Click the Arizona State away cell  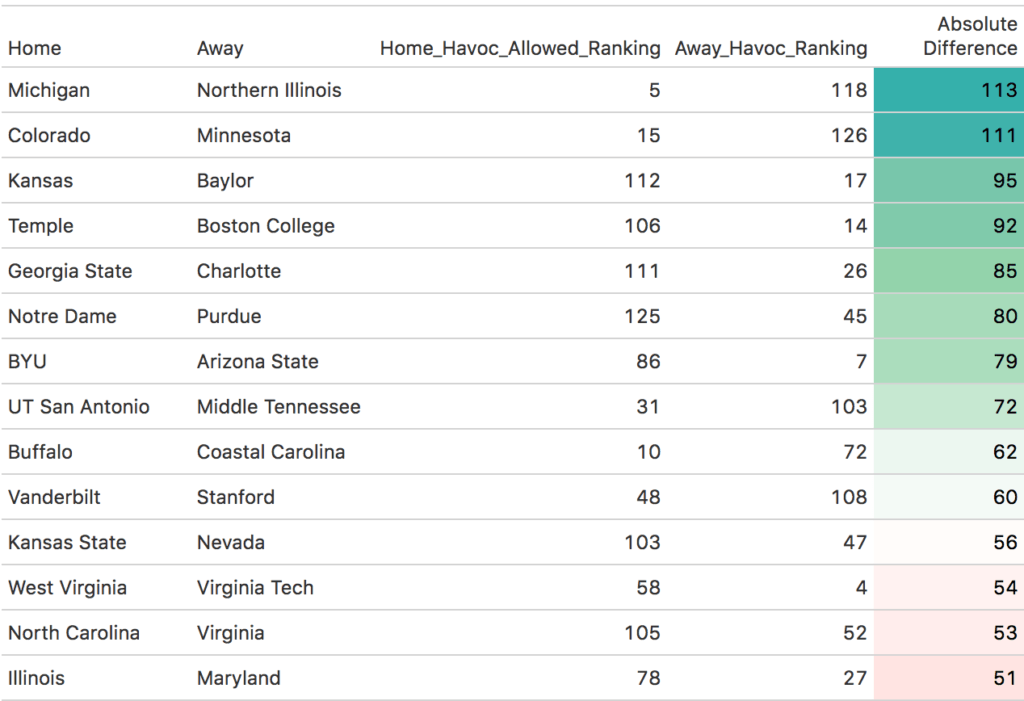click(258, 361)
